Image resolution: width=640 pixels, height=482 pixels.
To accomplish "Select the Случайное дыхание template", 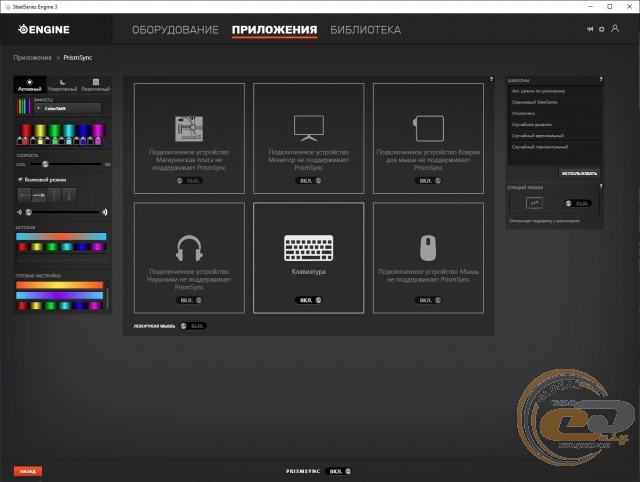I will [x=554, y=124].
